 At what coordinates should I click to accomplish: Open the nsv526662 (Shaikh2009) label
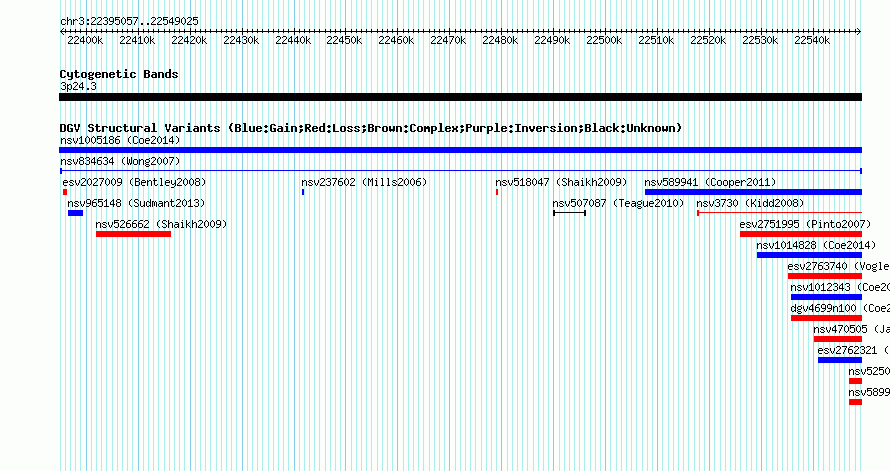click(161, 224)
